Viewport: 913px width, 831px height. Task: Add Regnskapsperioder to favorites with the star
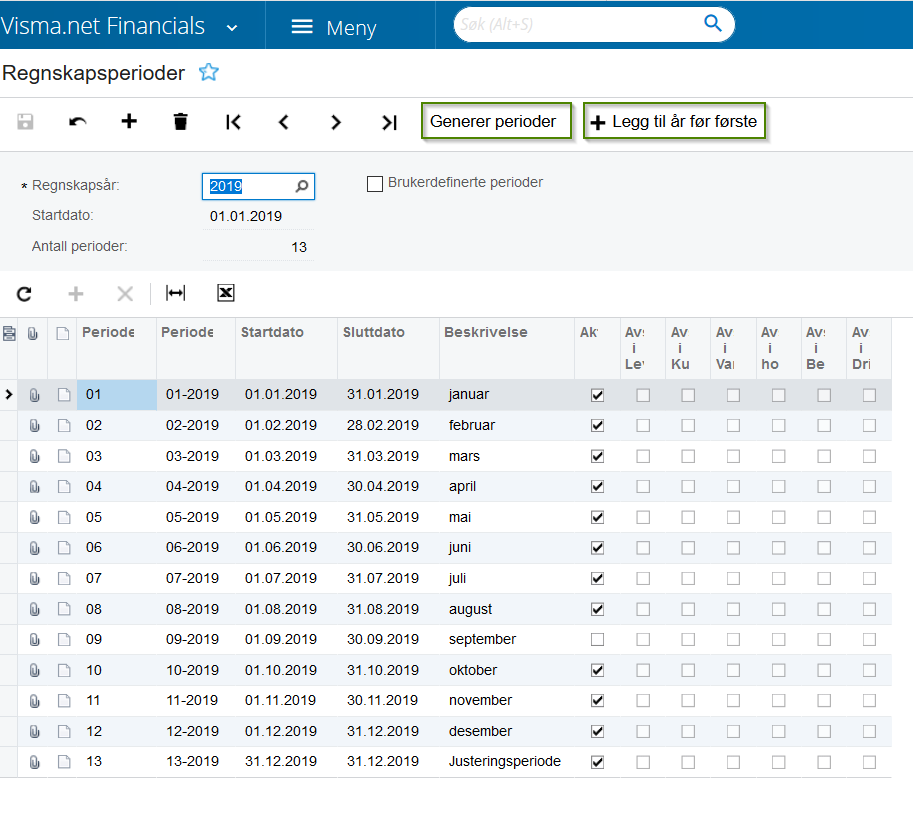coord(208,72)
